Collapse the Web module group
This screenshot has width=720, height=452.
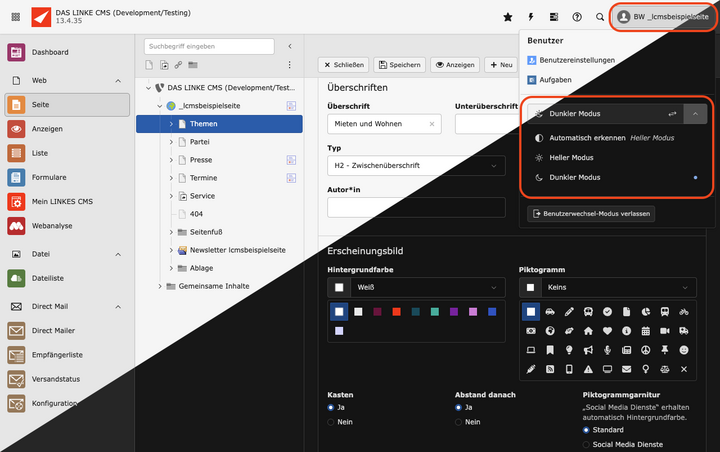point(118,81)
